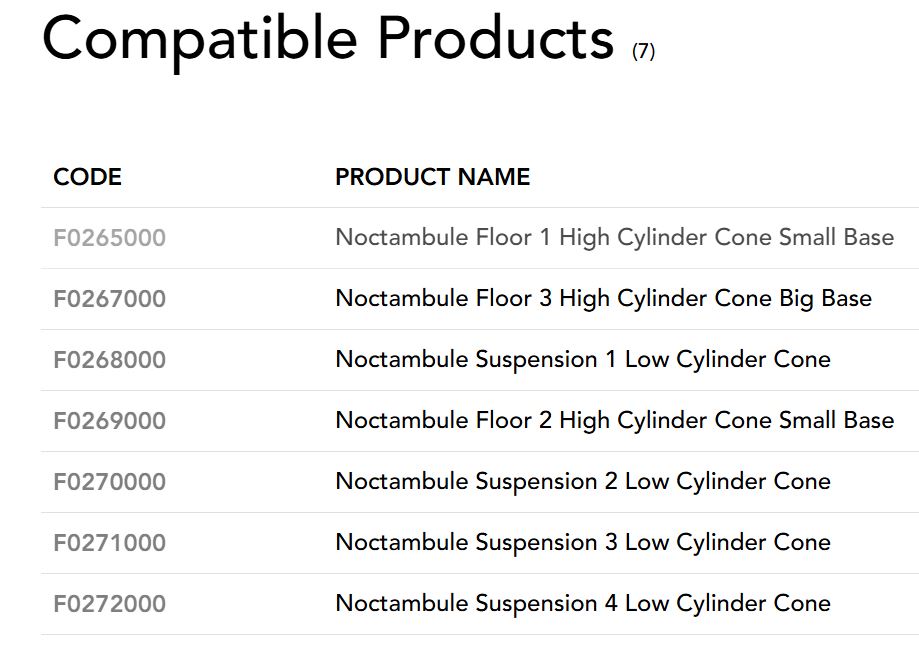Click the F0271000 code link
Image resolution: width=919 pixels, height=667 pixels.
coord(109,543)
